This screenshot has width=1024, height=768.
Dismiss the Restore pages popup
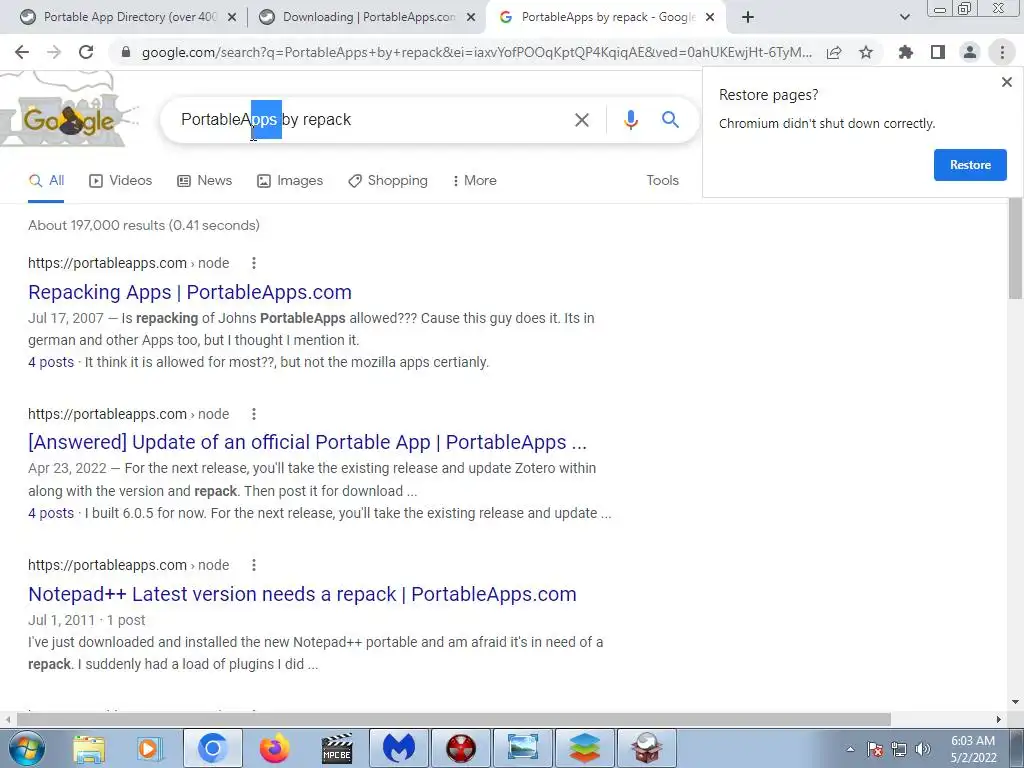[1006, 82]
